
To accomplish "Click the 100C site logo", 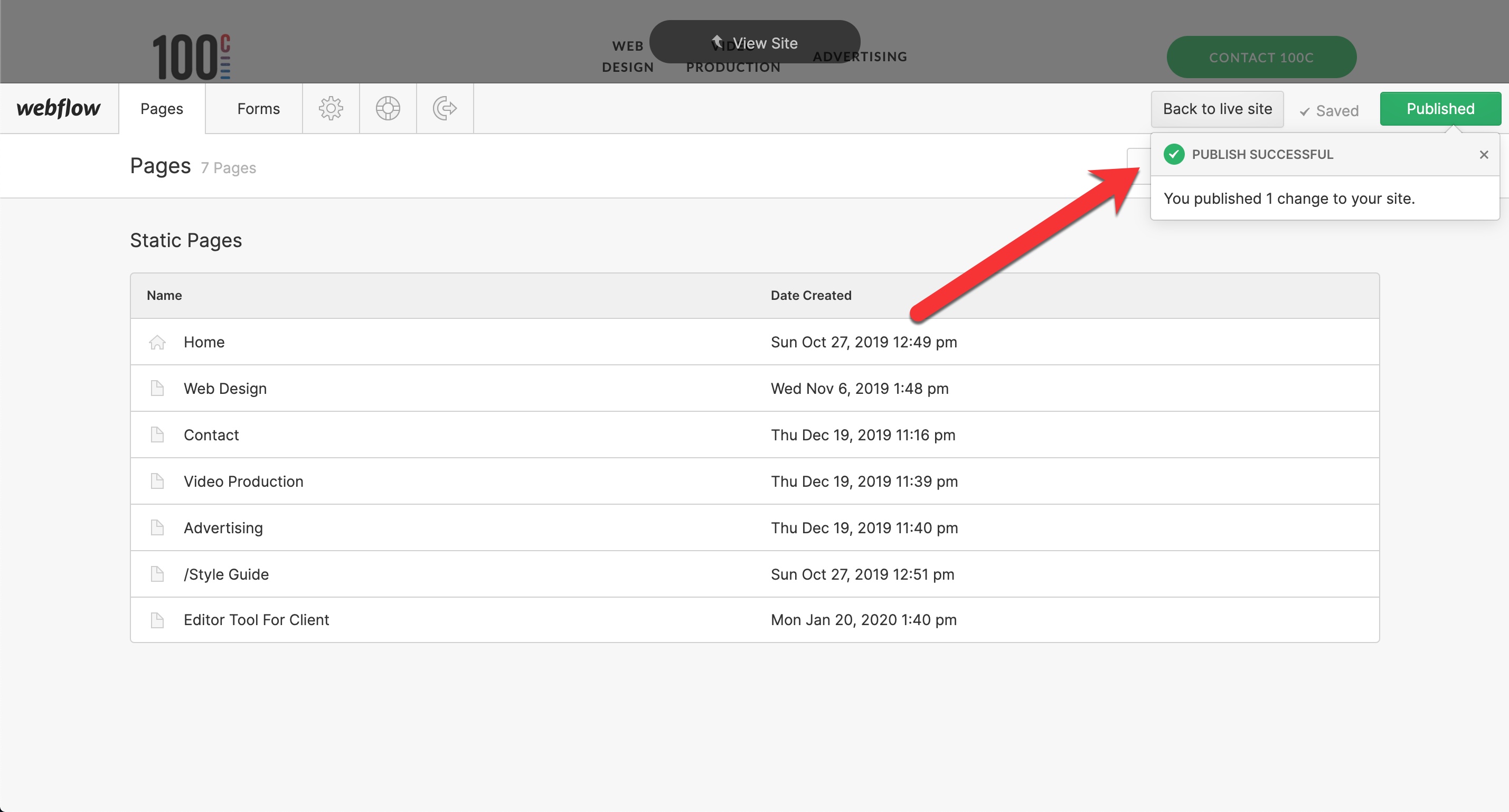I will pyautogui.click(x=191, y=57).
